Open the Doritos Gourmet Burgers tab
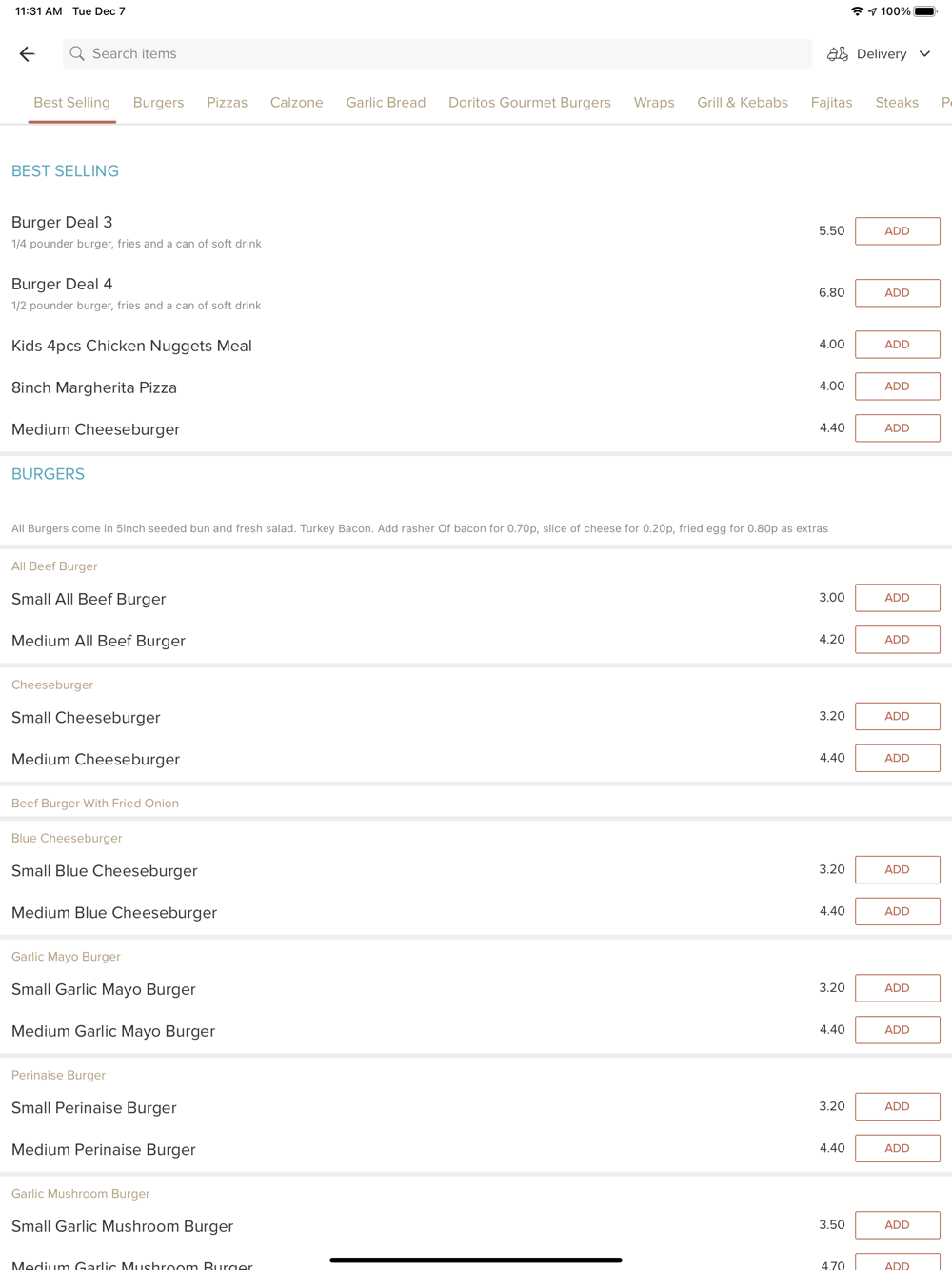 (529, 103)
